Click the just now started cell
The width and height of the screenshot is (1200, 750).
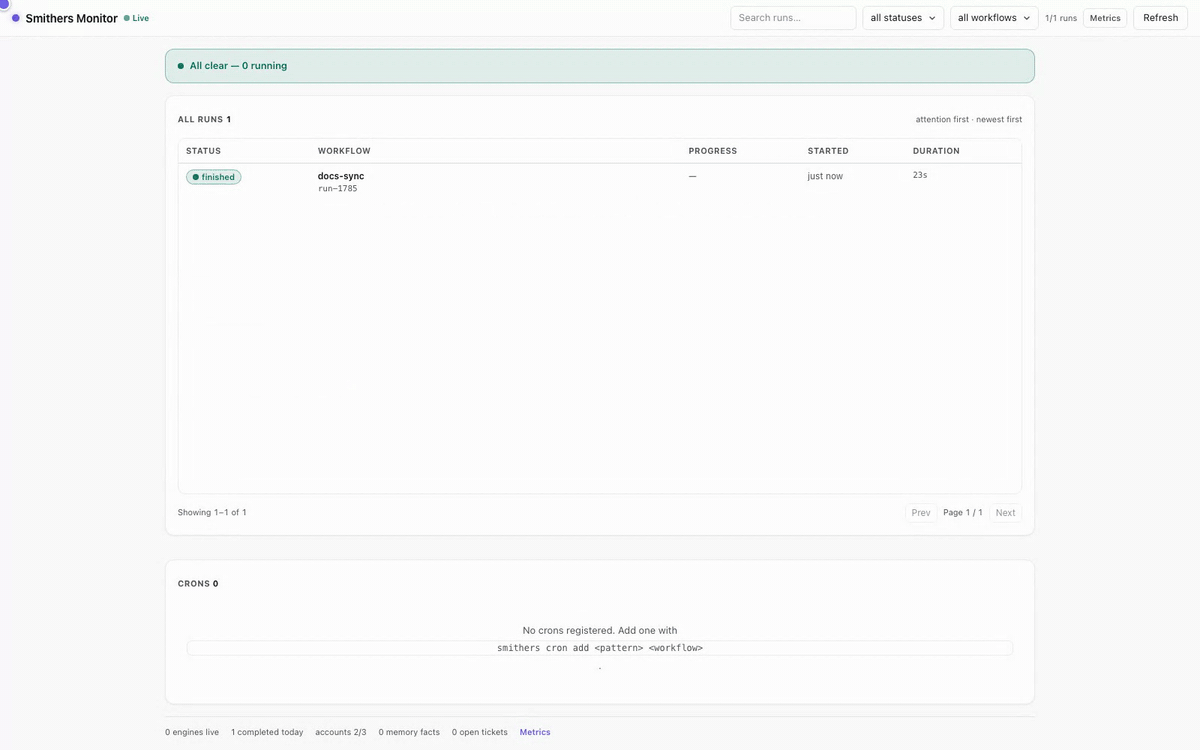click(x=825, y=176)
